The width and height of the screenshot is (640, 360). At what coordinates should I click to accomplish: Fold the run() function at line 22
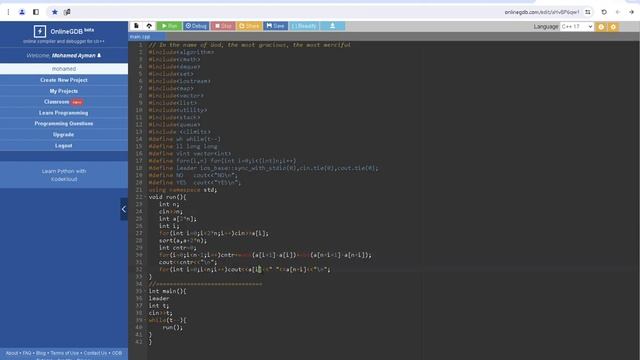coord(145,197)
